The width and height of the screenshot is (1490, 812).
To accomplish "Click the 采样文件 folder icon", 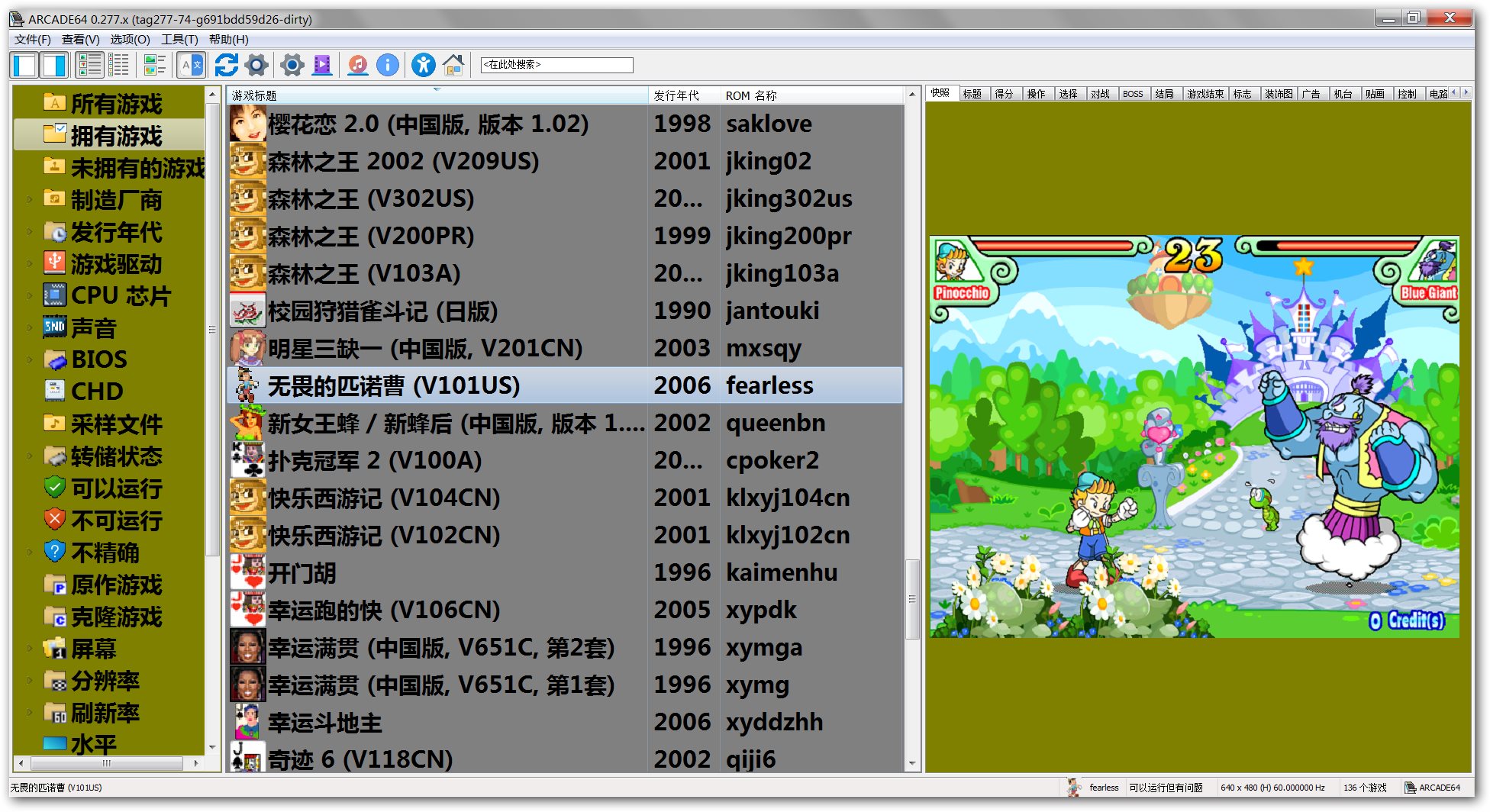I will click(54, 424).
